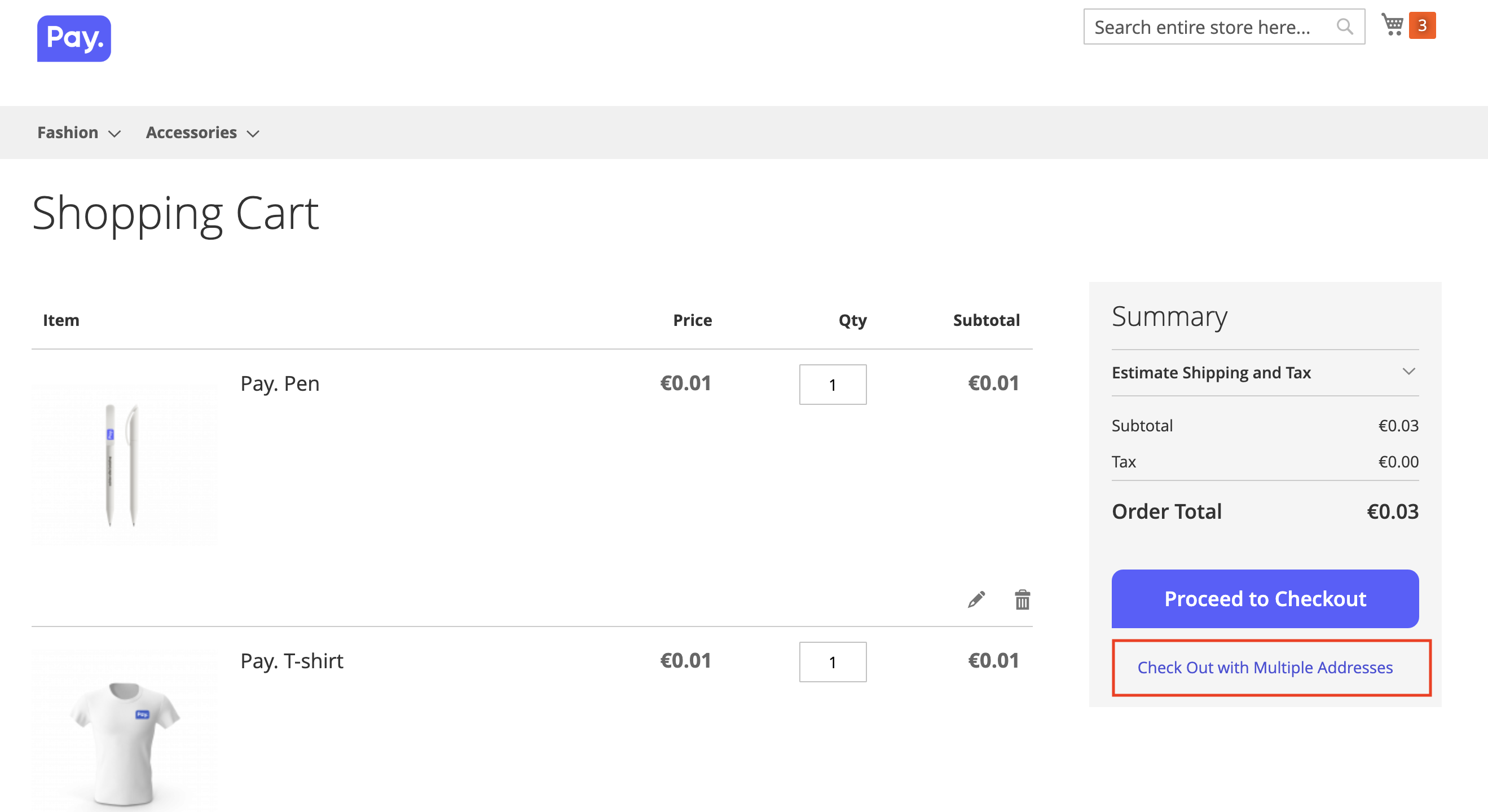Click Proceed to Checkout button
This screenshot has width=1488, height=812.
pos(1265,599)
